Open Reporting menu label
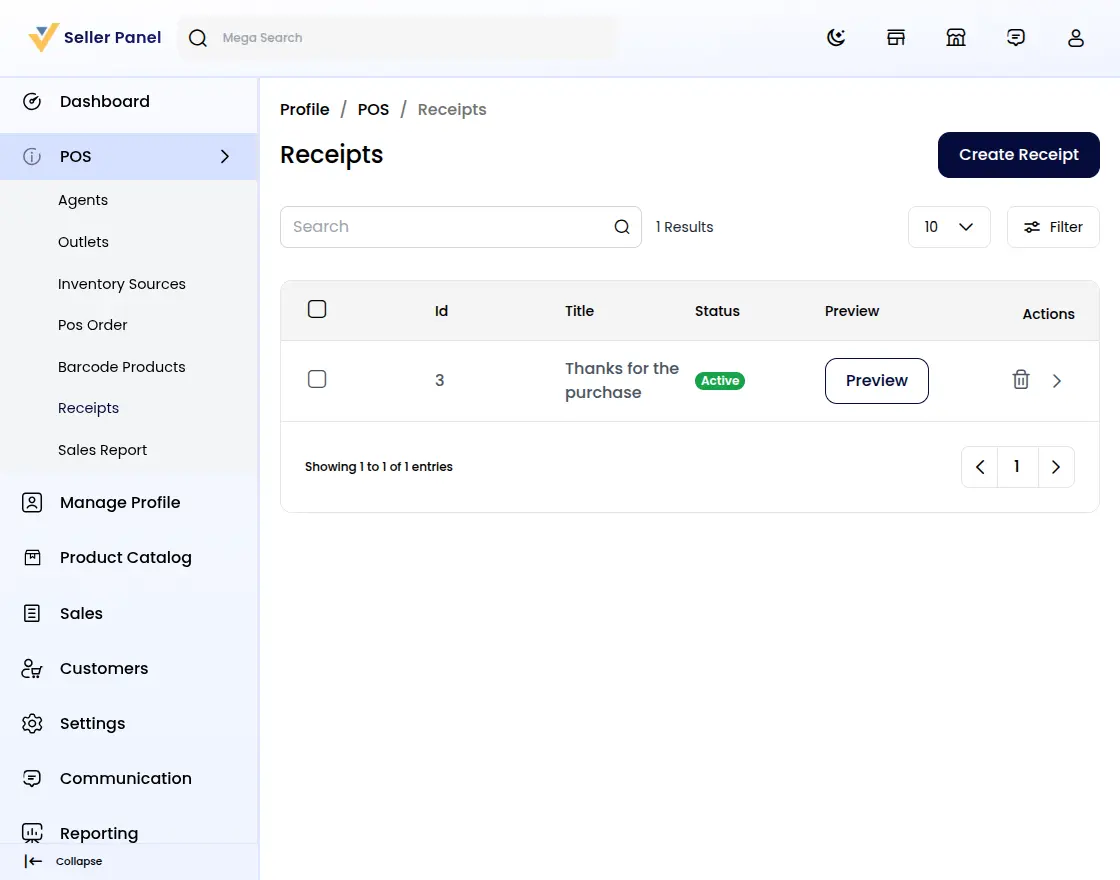The width and height of the screenshot is (1120, 880). (x=99, y=834)
